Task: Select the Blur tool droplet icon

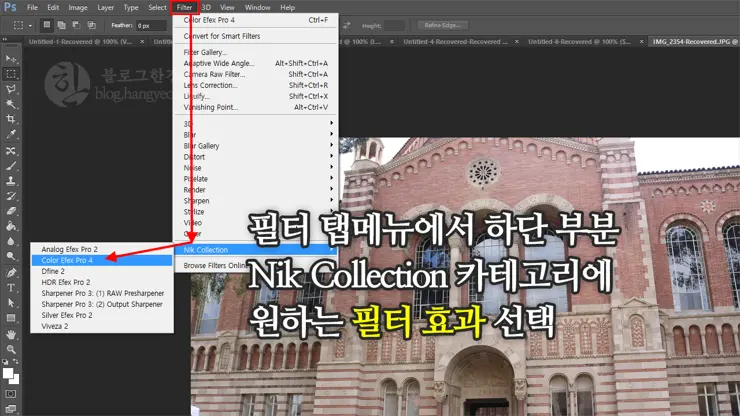Action: [10, 241]
